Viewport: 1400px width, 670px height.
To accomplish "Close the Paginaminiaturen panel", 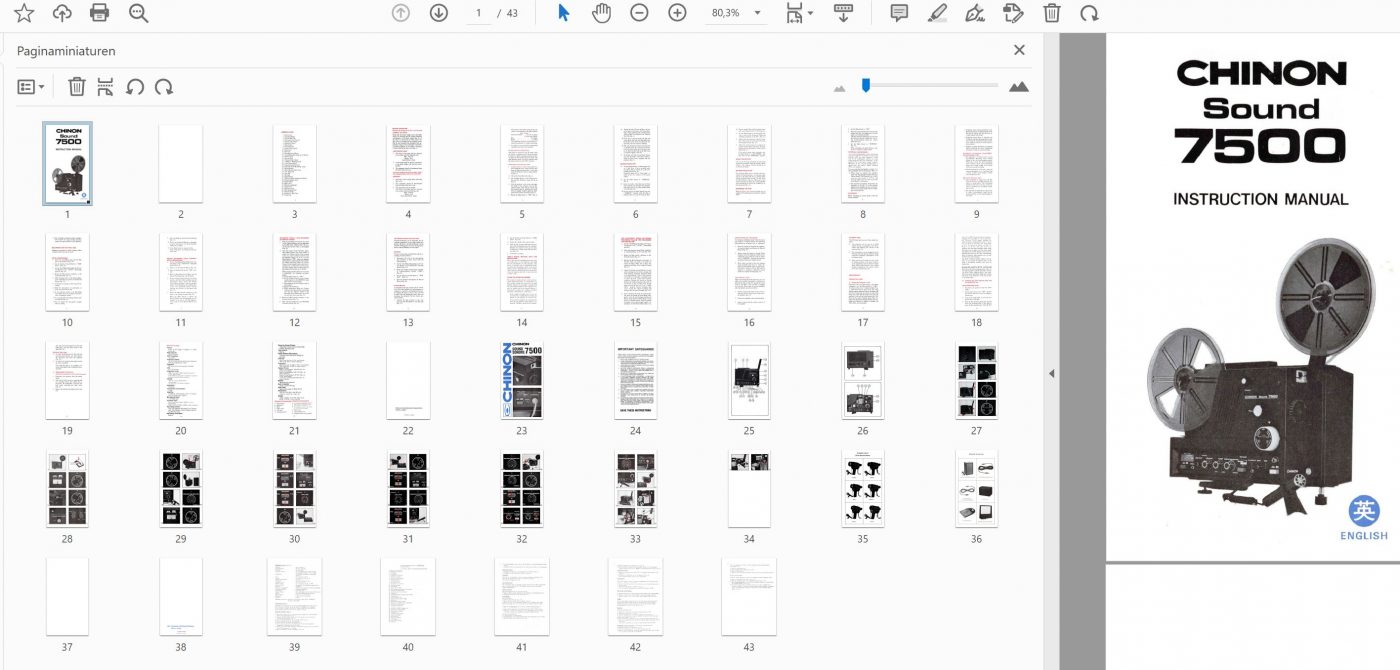I will click(1019, 50).
